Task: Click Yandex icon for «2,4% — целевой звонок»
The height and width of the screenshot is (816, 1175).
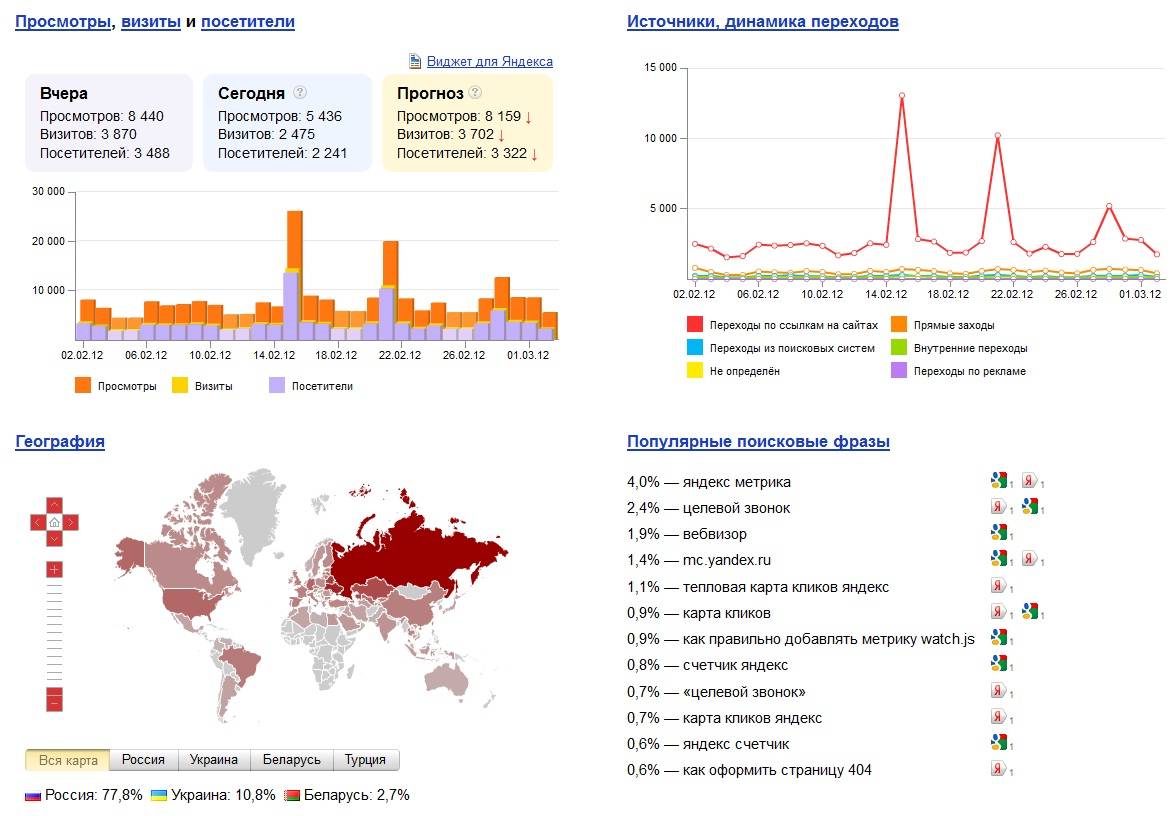Action: (999, 507)
